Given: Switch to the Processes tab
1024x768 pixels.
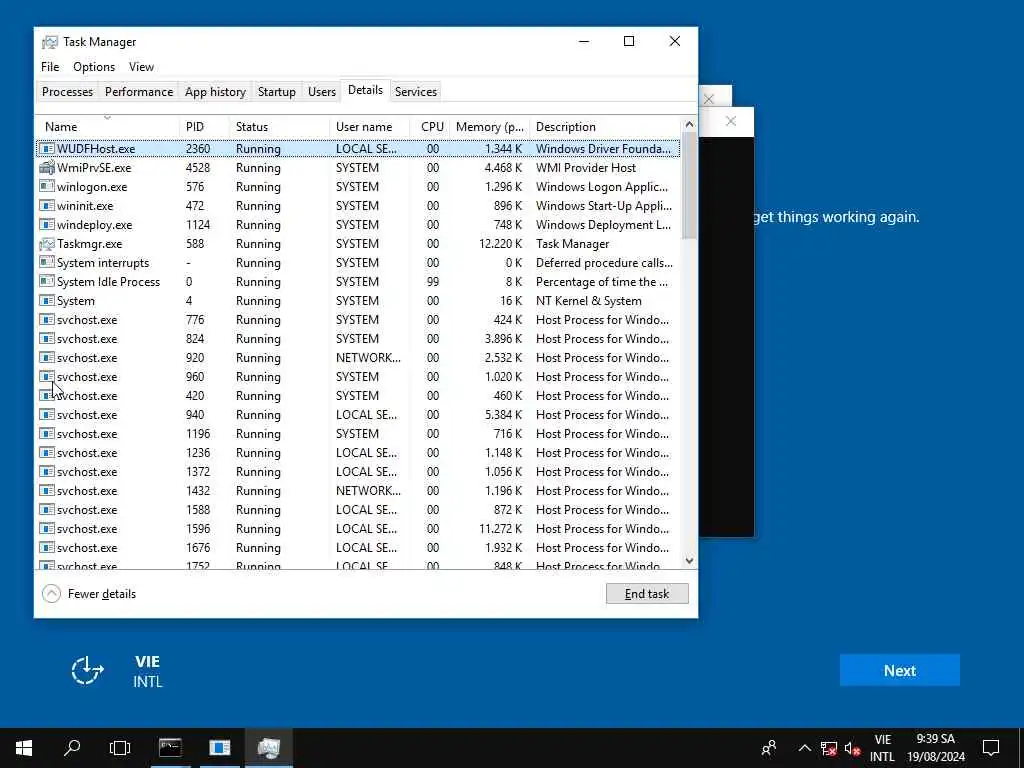Looking at the screenshot, I should point(67,92).
